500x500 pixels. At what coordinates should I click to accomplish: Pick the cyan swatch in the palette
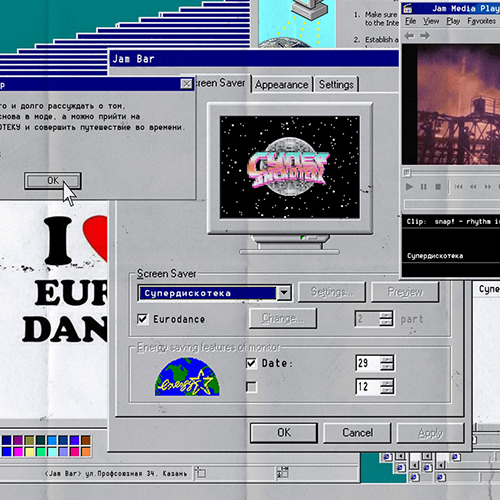(52, 452)
